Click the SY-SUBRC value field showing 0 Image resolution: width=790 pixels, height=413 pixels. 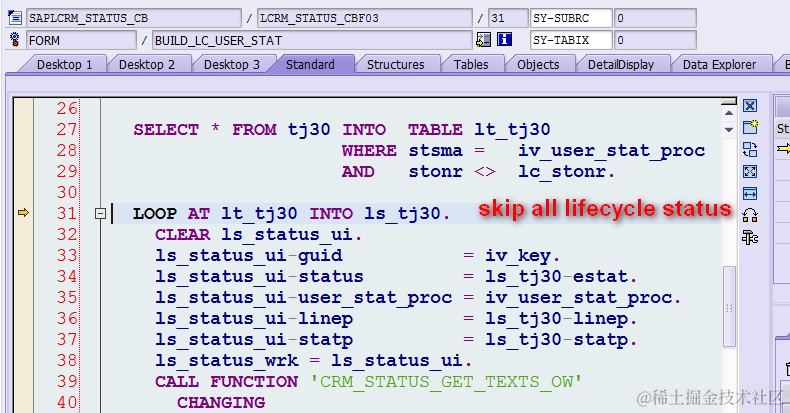655,18
